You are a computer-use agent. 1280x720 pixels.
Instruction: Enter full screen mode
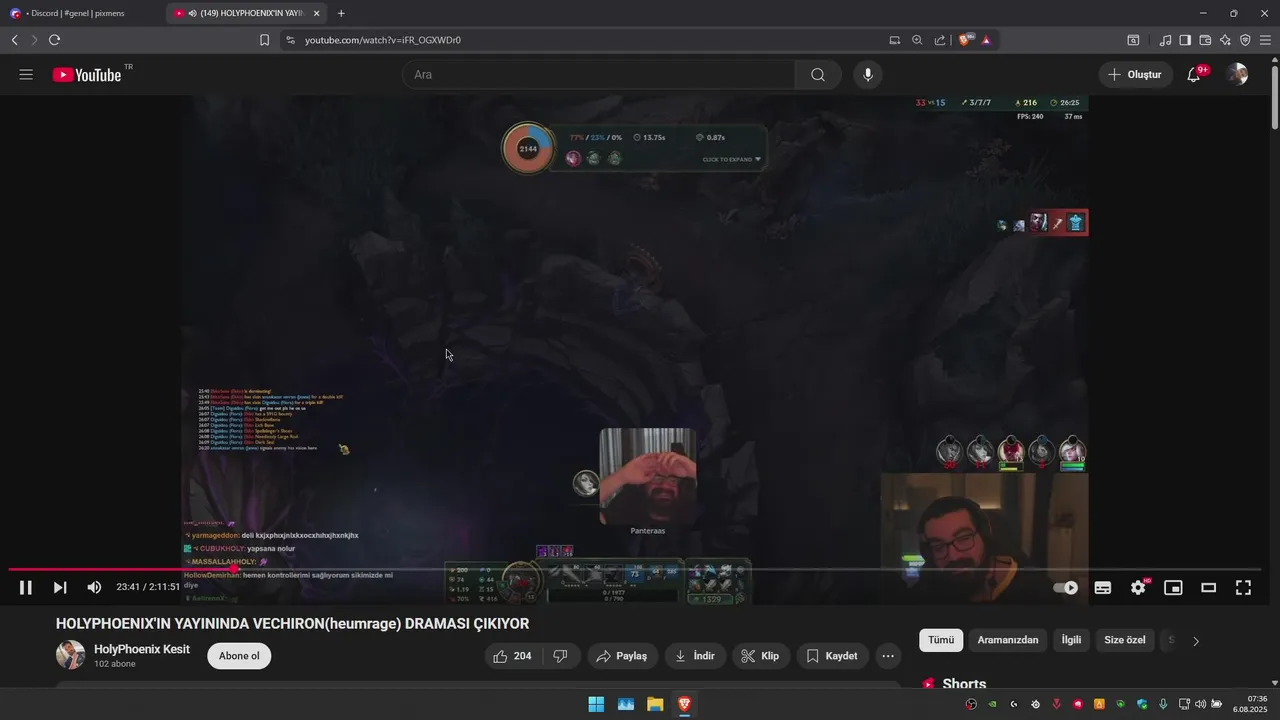[1243, 588]
